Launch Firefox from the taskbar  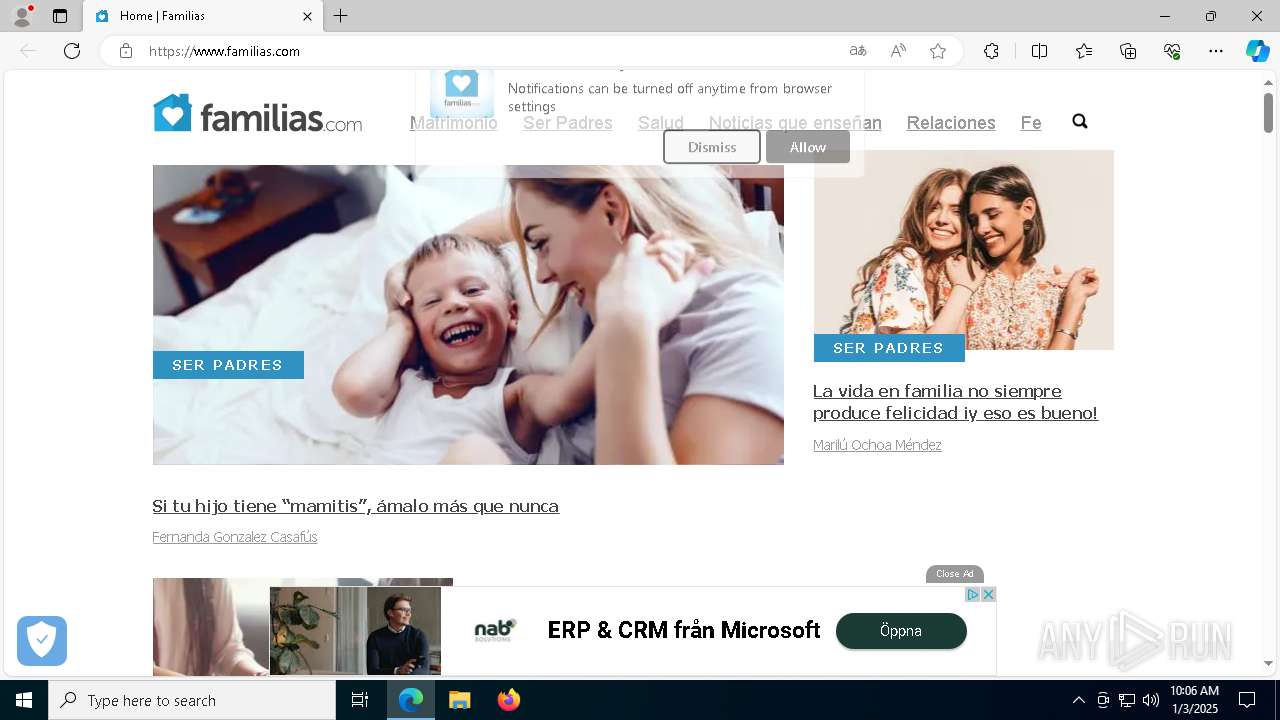click(508, 700)
